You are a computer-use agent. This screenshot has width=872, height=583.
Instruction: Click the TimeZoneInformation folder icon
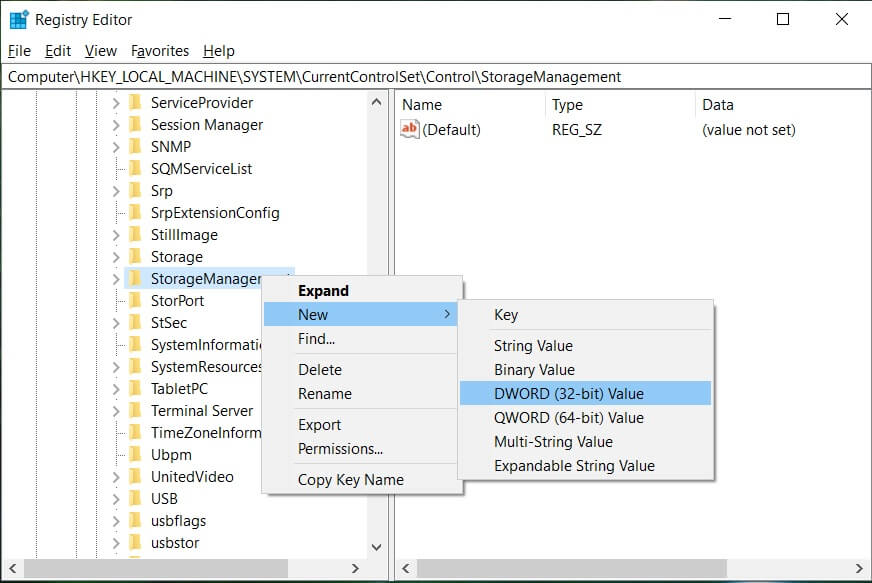(x=135, y=433)
